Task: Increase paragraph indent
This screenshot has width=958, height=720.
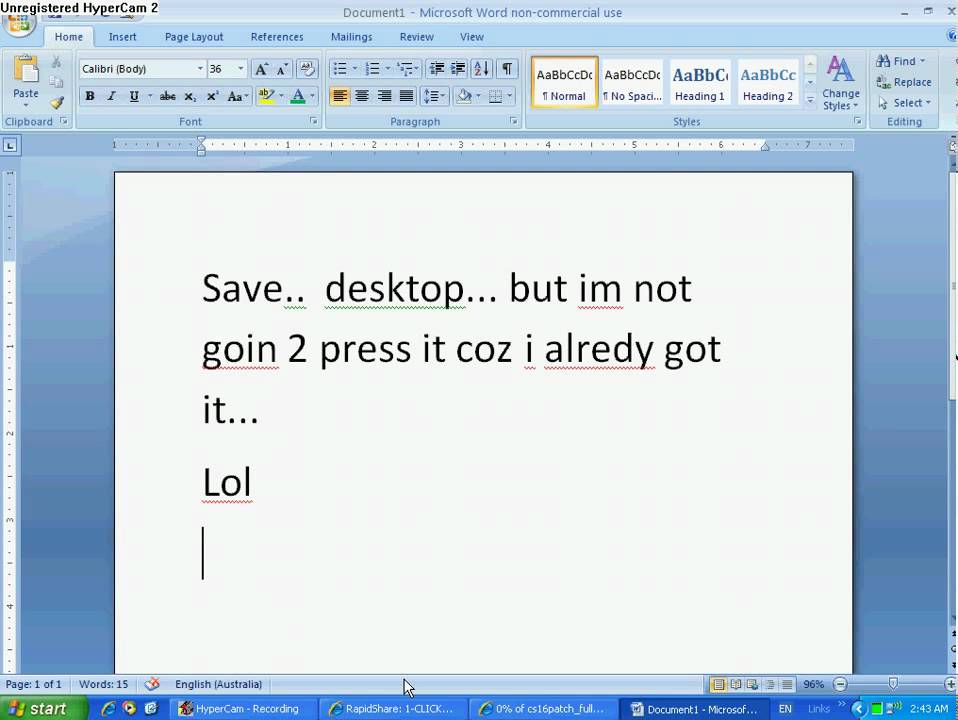Action: (x=458, y=69)
